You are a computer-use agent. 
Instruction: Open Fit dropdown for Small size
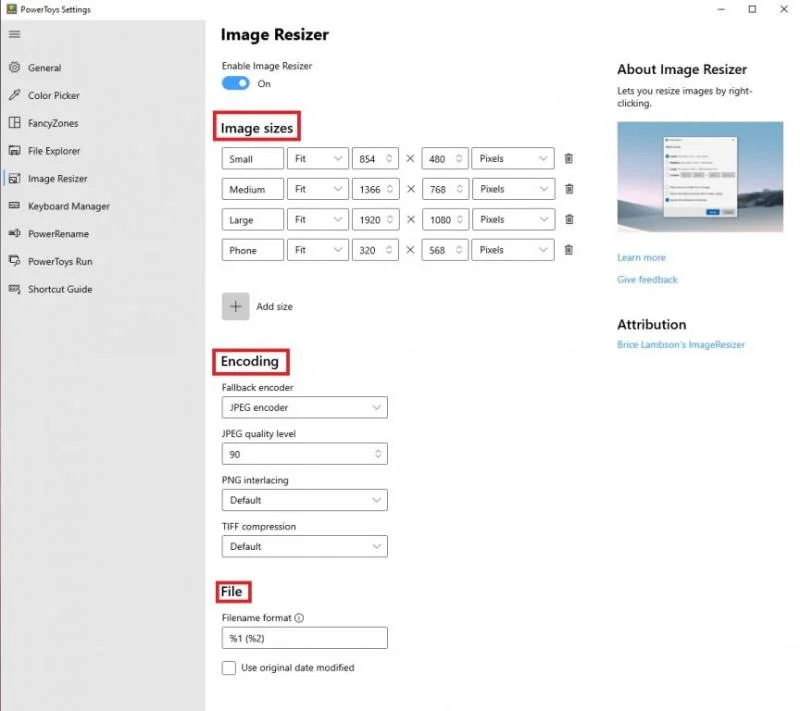[x=317, y=159]
